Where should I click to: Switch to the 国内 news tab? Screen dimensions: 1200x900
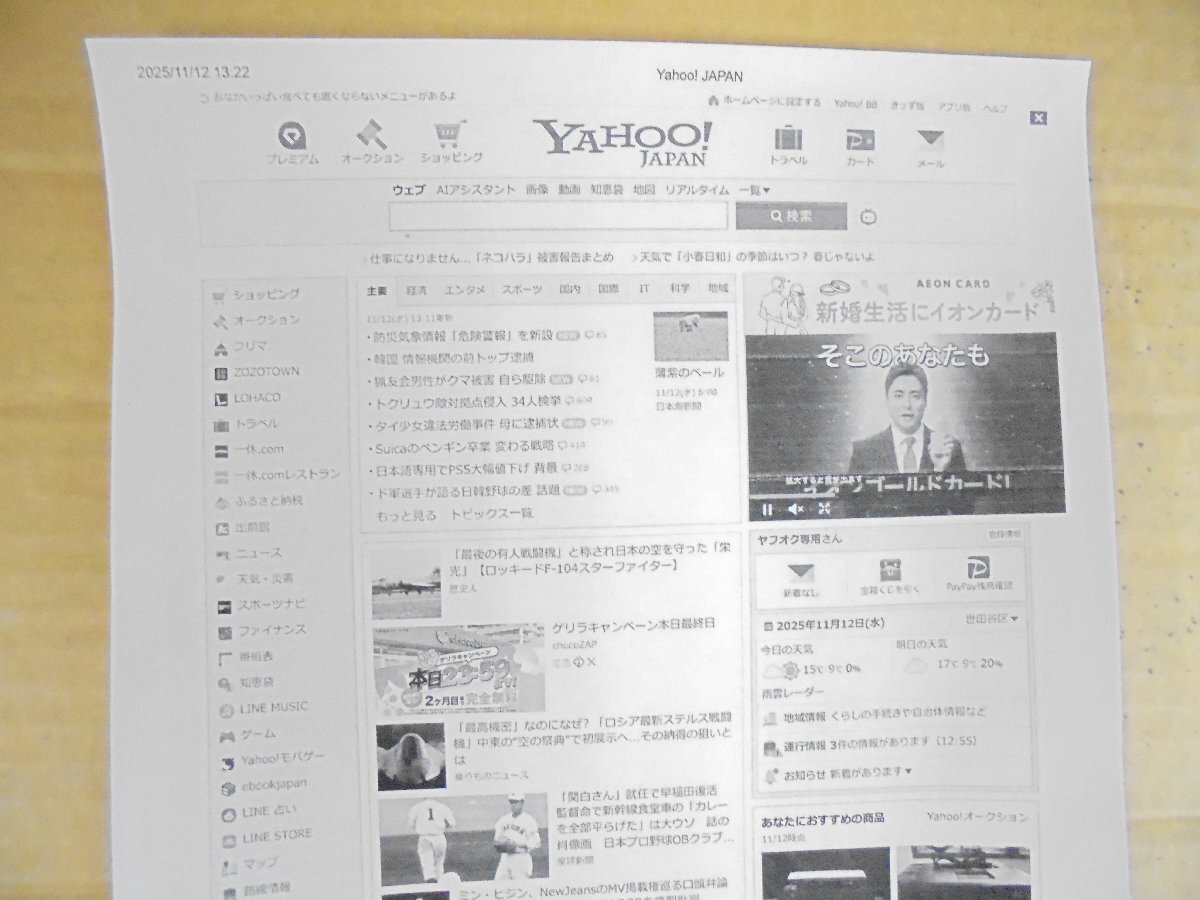pos(570,289)
